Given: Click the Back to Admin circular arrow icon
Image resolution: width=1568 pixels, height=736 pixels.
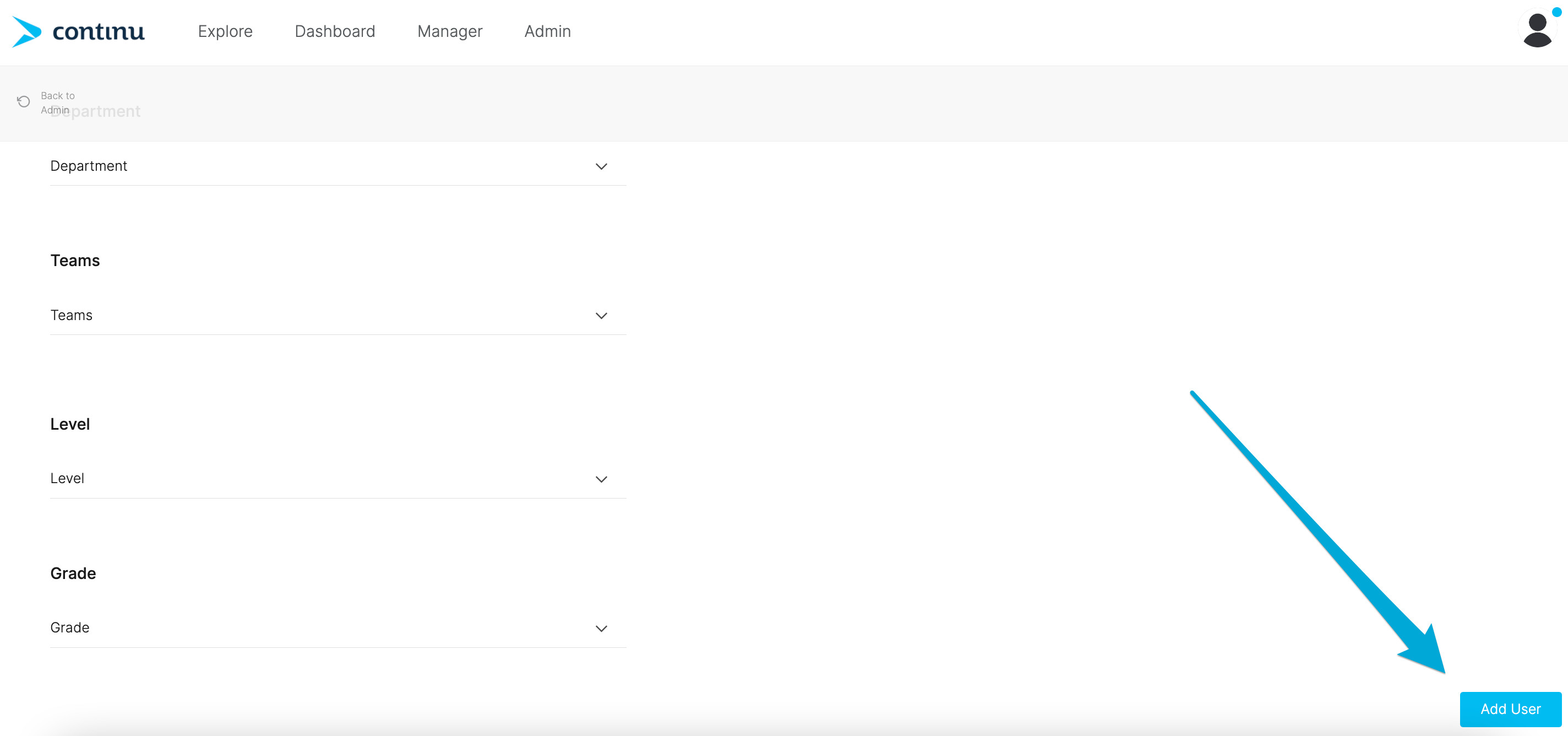Looking at the screenshot, I should click(24, 102).
